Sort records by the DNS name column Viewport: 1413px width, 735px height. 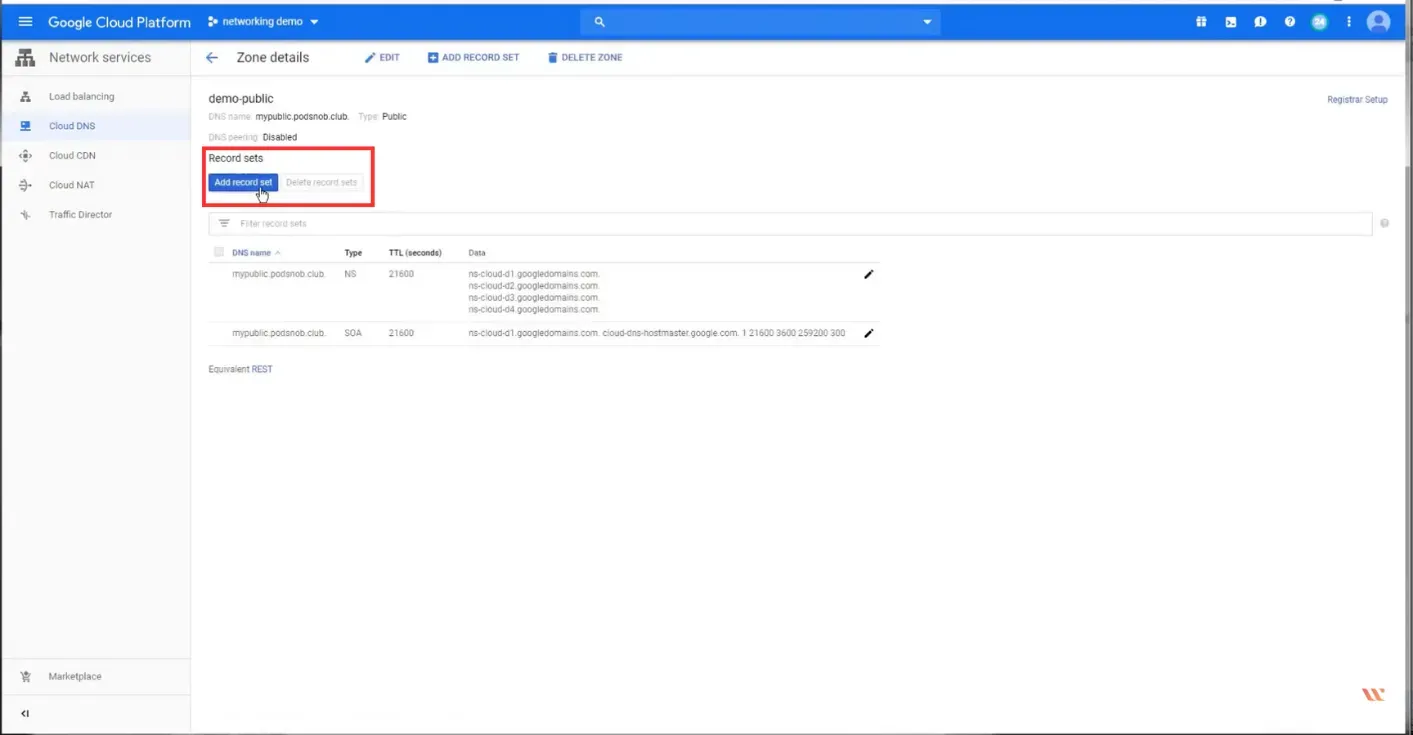coord(256,253)
